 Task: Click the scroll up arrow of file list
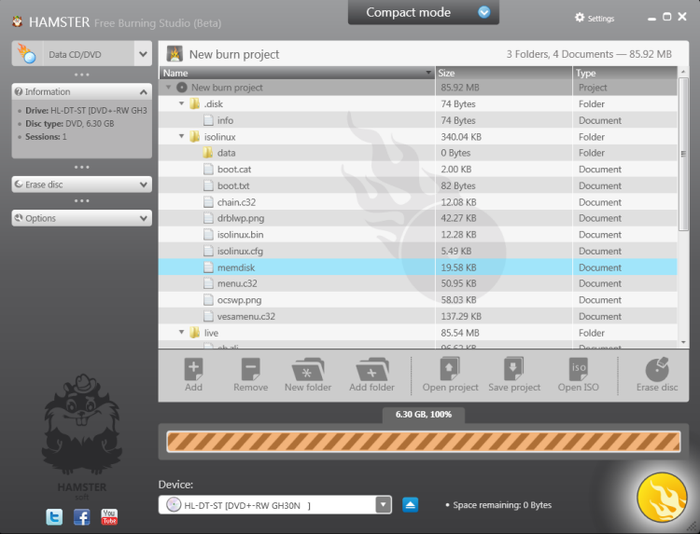pos(683,71)
